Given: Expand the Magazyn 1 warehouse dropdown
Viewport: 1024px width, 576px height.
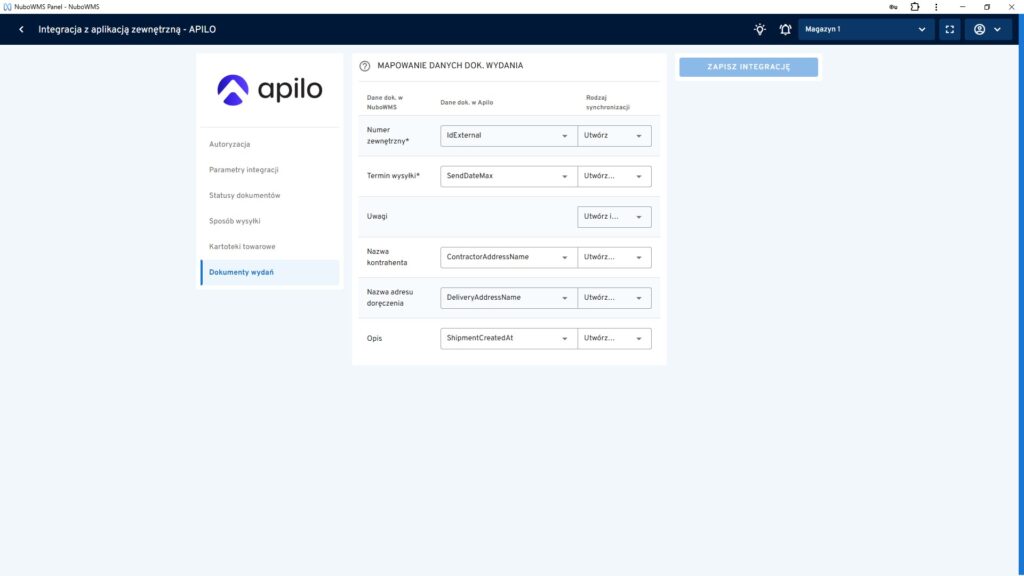Looking at the screenshot, I should (x=866, y=29).
